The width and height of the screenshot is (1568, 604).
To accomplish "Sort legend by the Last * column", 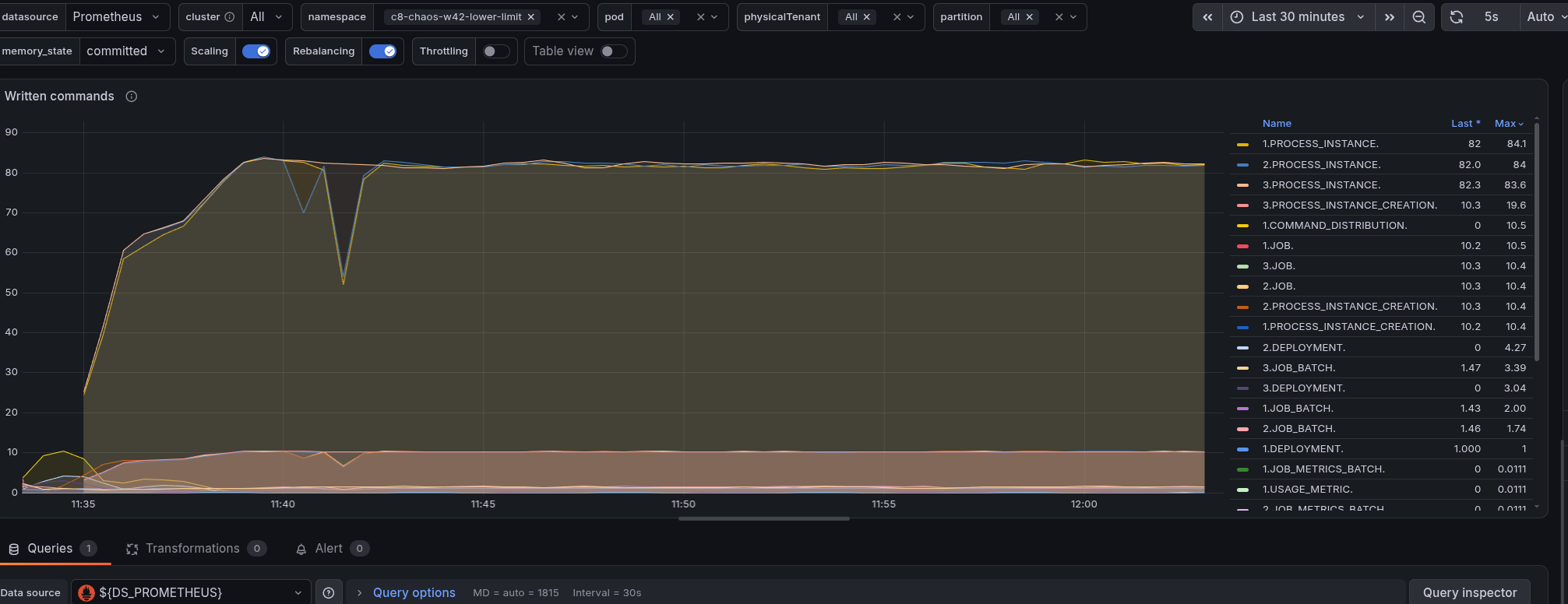I will [1465, 124].
